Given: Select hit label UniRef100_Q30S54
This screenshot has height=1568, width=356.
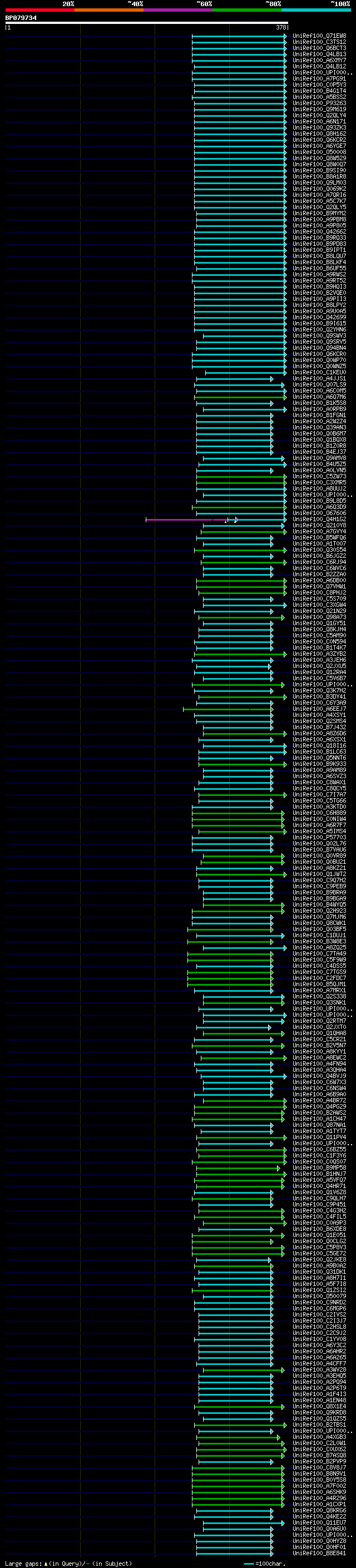Looking at the screenshot, I should [x=319, y=550].
